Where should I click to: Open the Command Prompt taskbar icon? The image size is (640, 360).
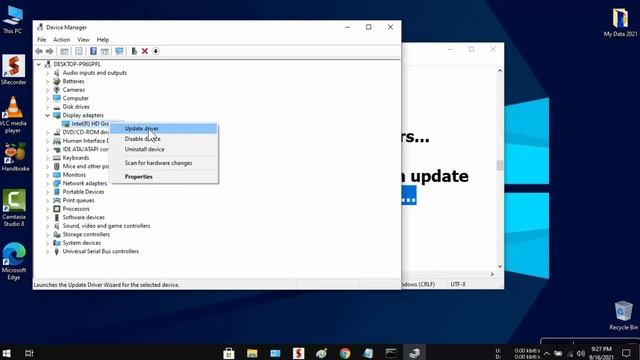391,353
